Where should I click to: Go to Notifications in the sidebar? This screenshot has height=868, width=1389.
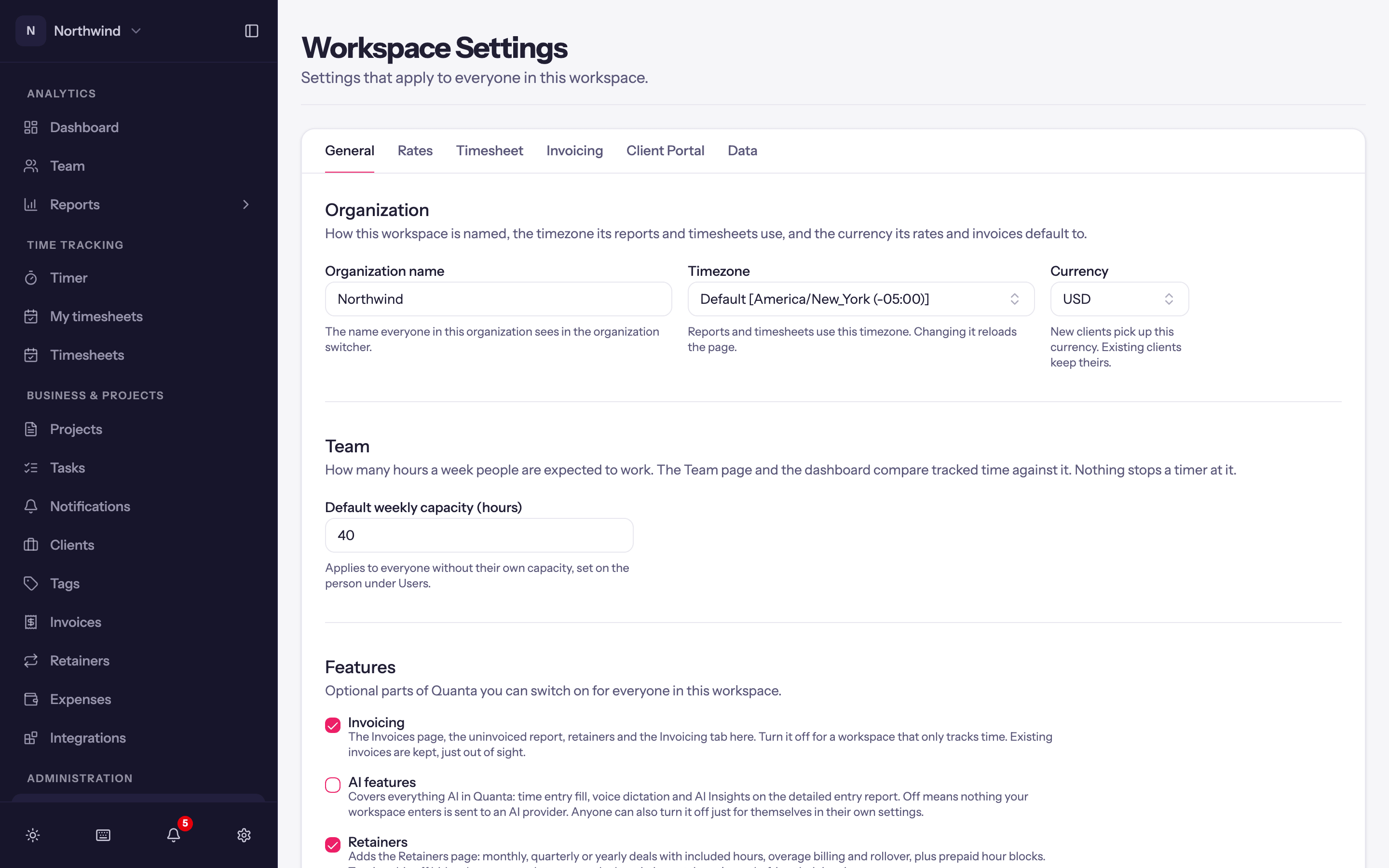139,506
